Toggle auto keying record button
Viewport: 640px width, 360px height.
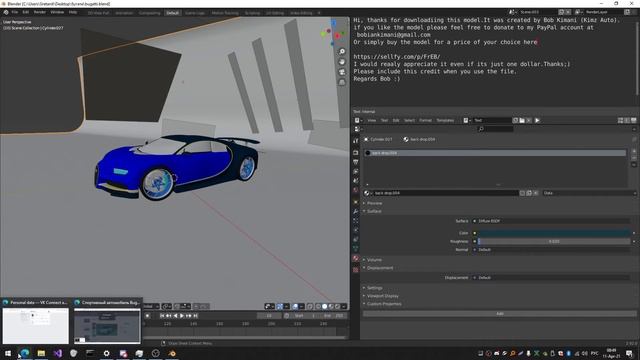click(148, 316)
